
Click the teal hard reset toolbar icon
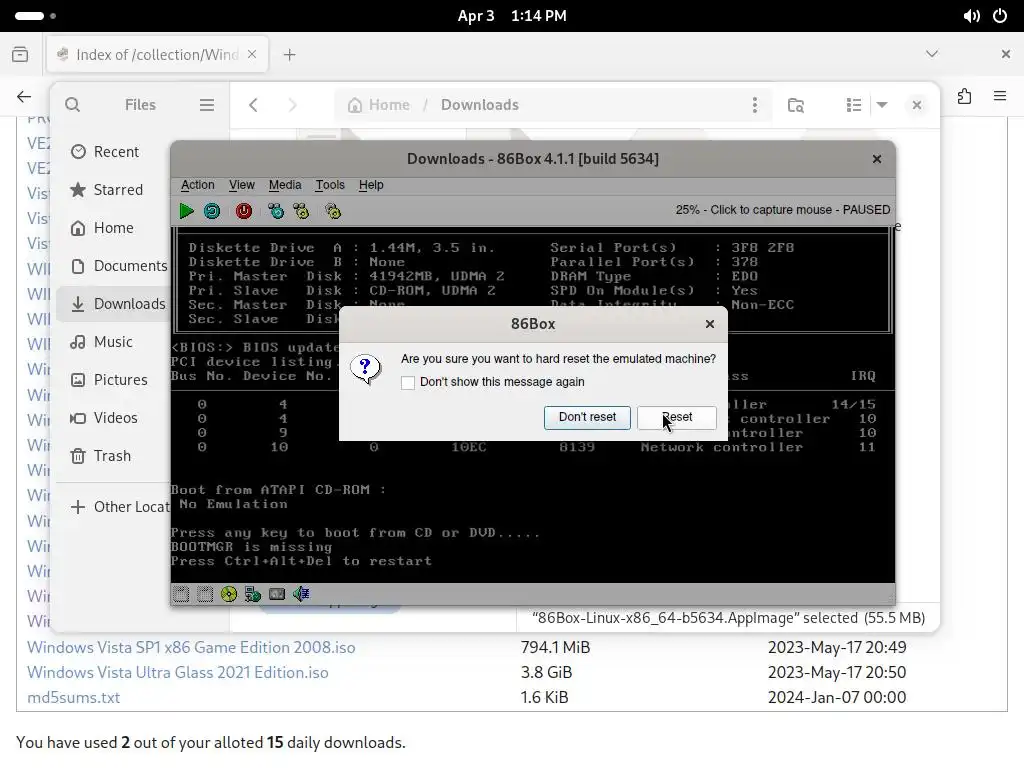point(212,211)
